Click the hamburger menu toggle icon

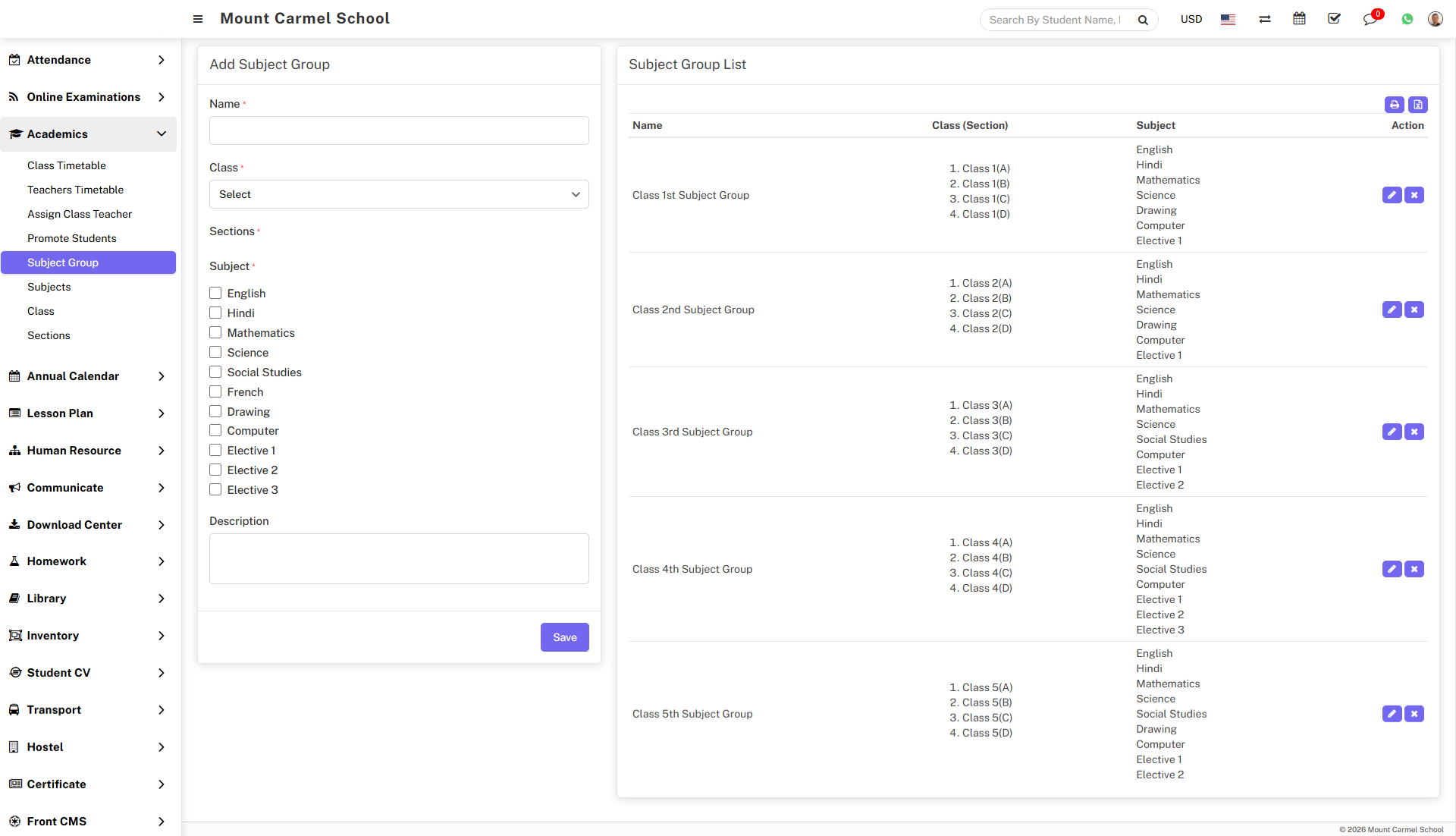(198, 19)
